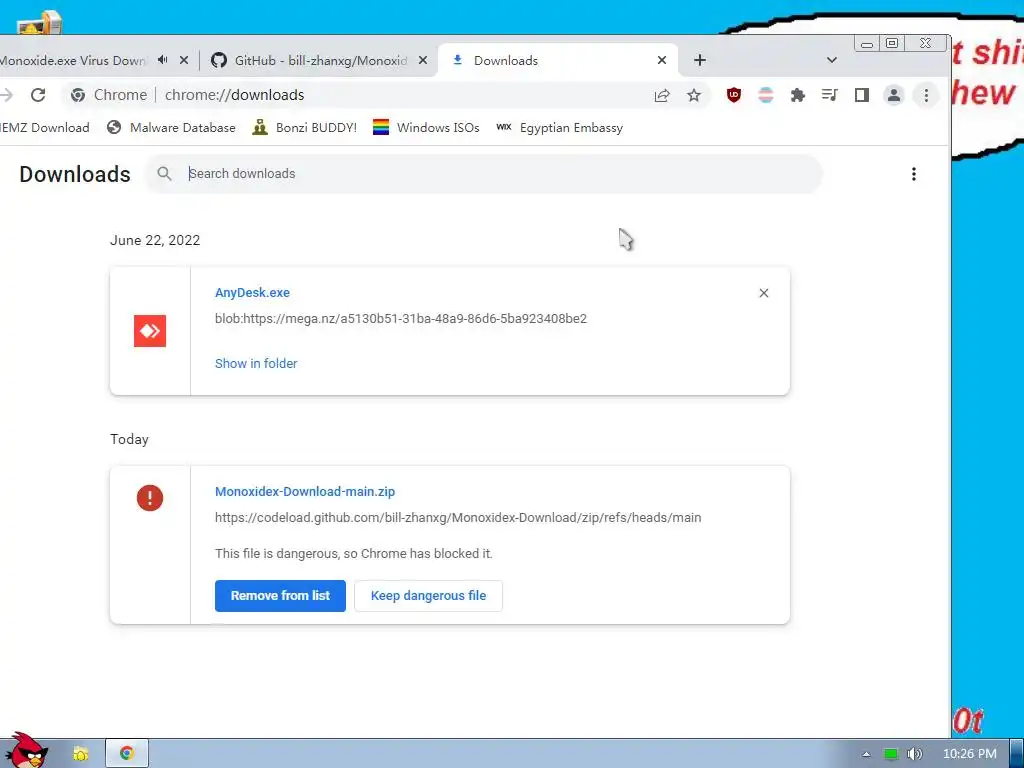Click Keep dangerous file button
This screenshot has width=1024, height=768.
tap(428, 596)
